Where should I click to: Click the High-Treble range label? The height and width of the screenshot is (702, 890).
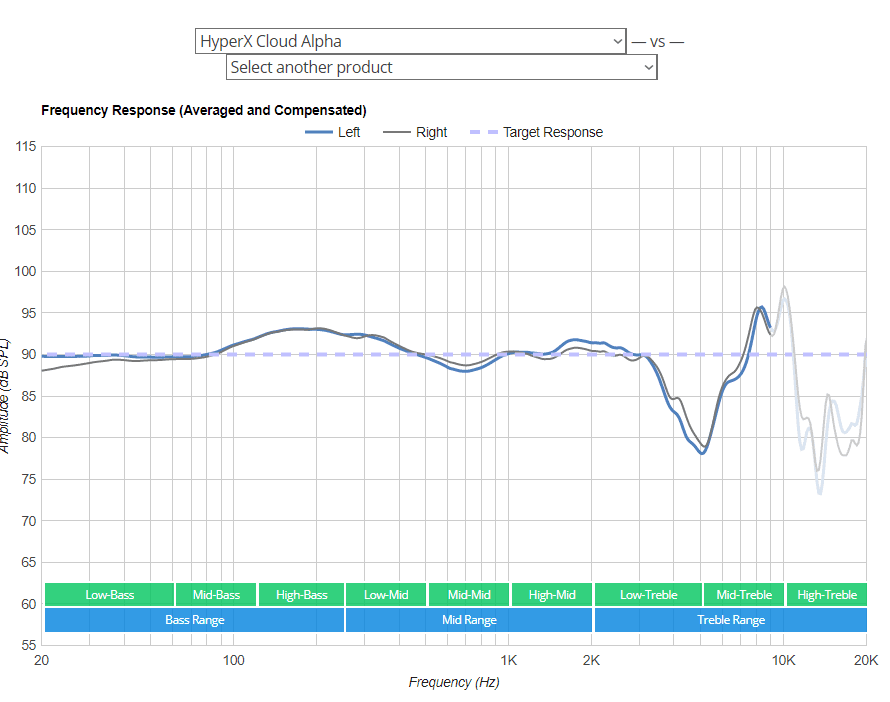(x=826, y=595)
